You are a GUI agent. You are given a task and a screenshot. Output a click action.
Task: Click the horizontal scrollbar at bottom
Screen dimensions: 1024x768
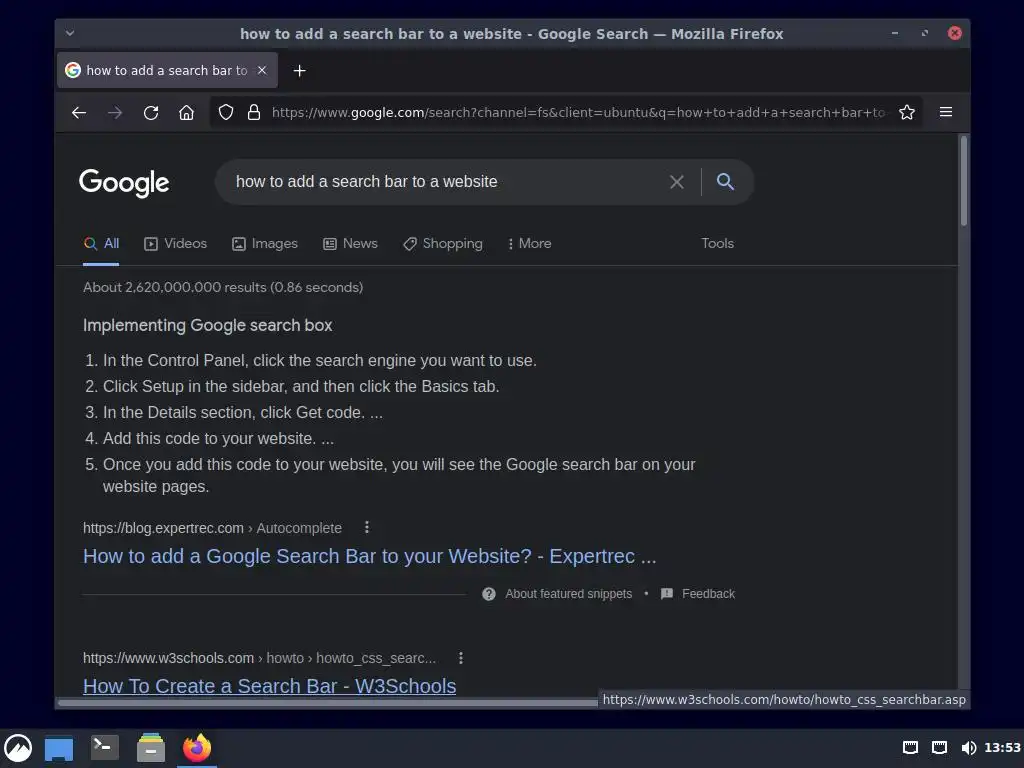327,703
